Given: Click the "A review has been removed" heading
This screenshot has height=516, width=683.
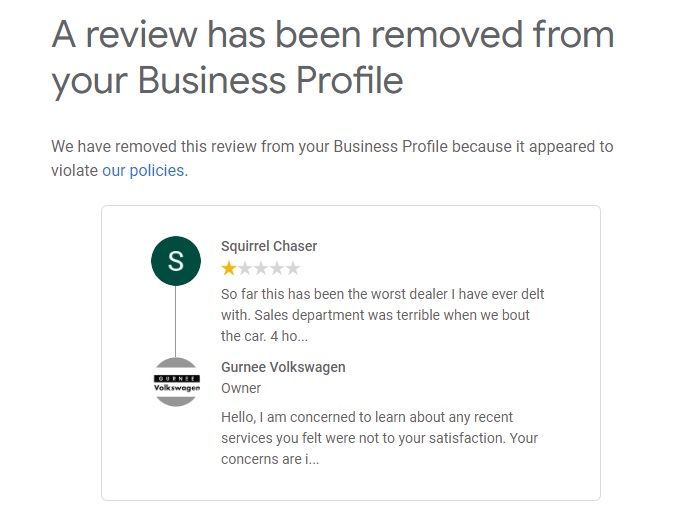Looking at the screenshot, I should [x=332, y=35].
